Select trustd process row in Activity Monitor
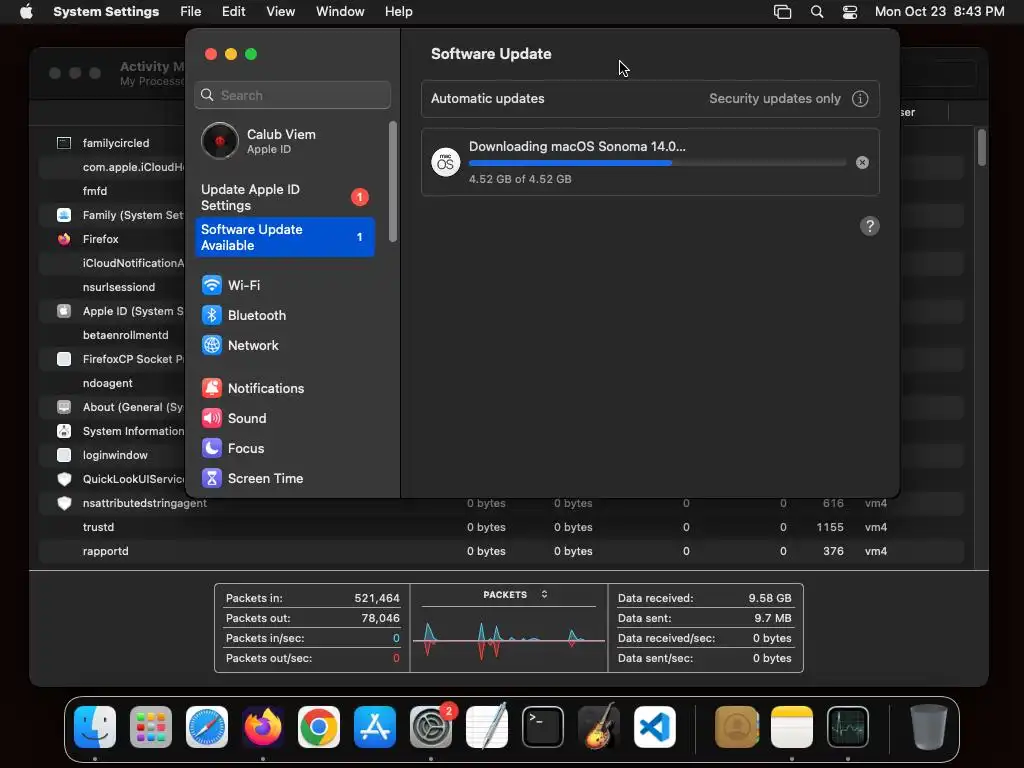Screen dimensions: 1024x768 (x=502, y=527)
